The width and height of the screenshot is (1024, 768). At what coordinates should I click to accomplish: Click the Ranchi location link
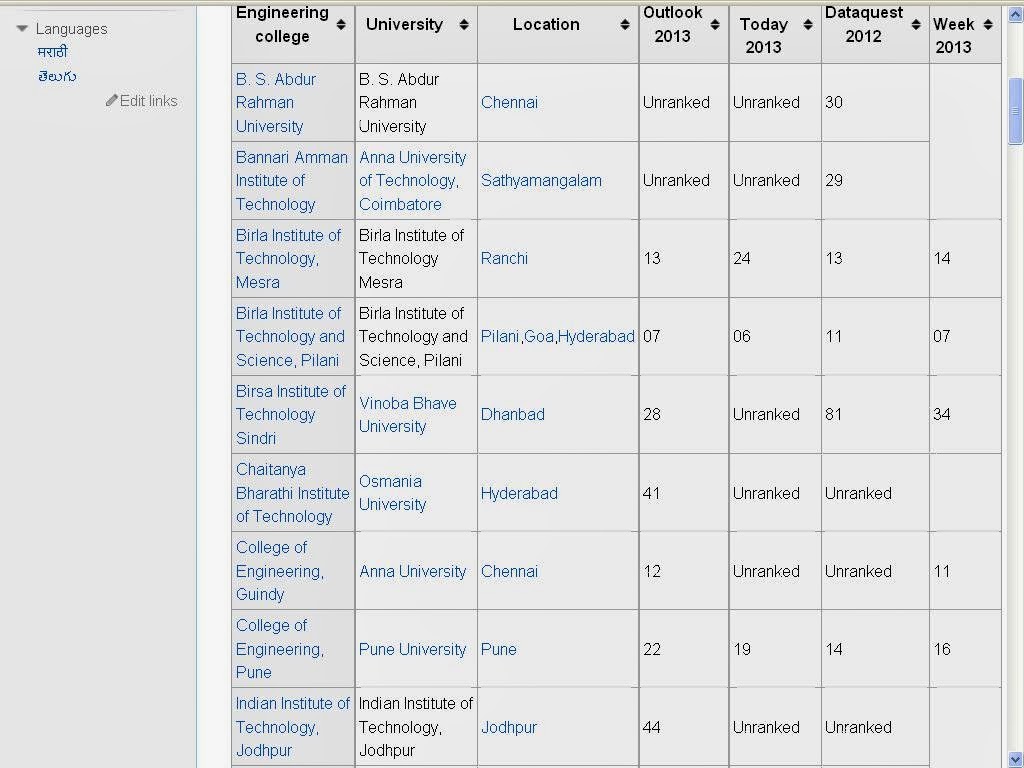coord(504,258)
